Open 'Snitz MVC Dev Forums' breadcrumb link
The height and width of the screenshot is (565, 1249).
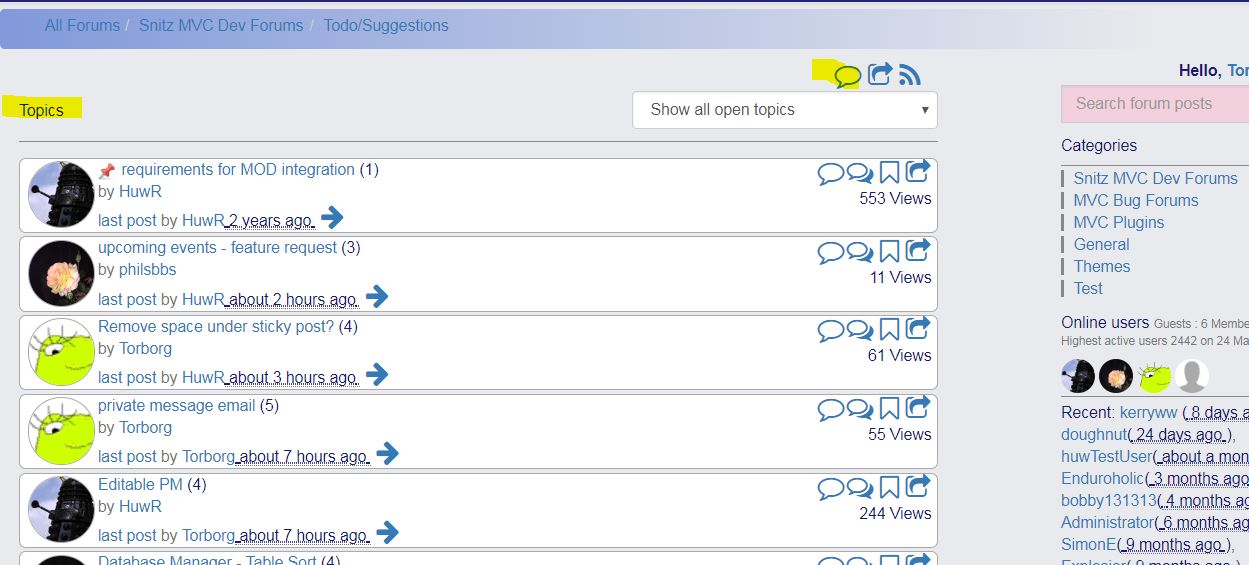(221, 26)
